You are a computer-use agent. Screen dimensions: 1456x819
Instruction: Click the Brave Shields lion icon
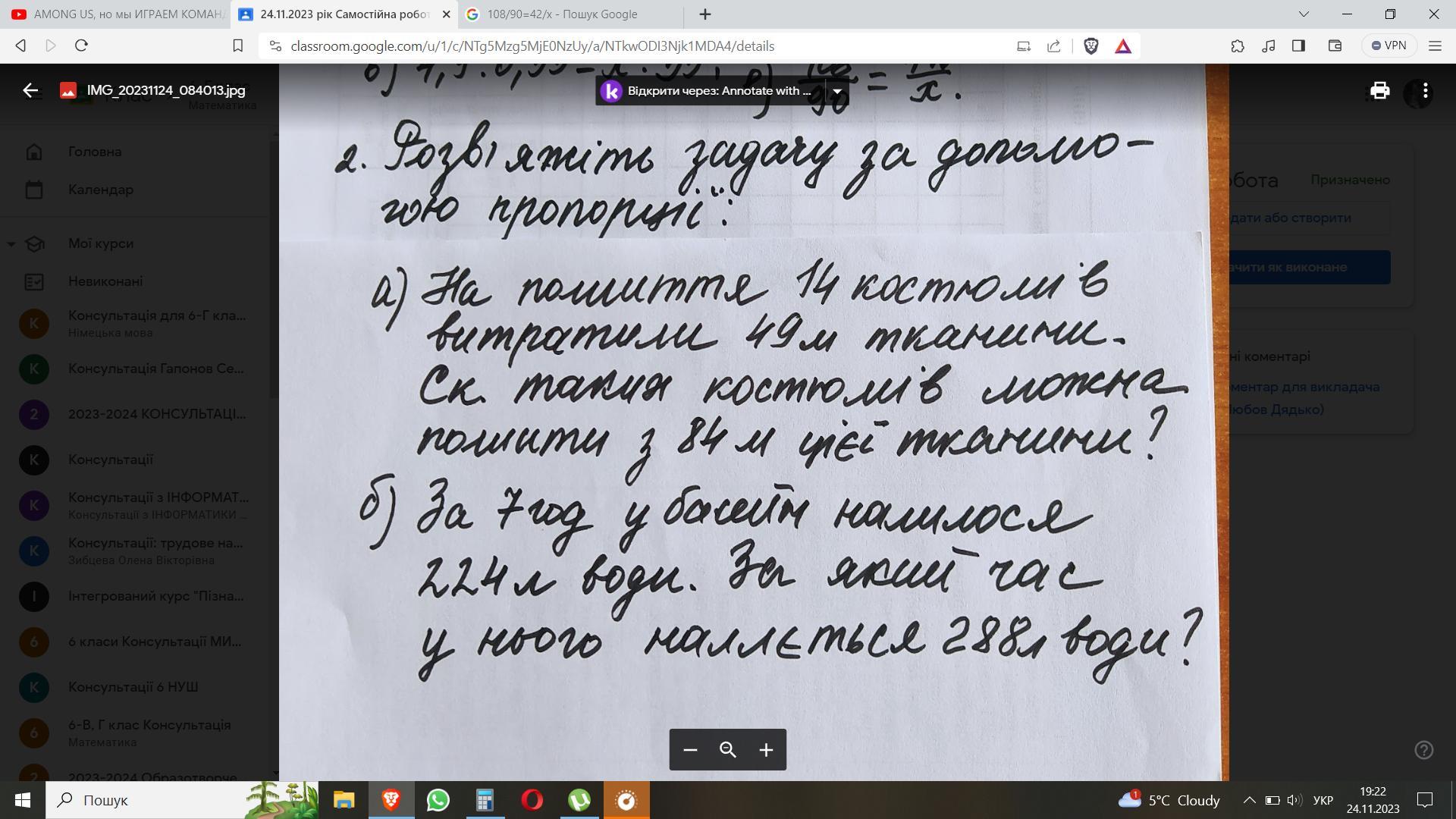coord(1091,46)
